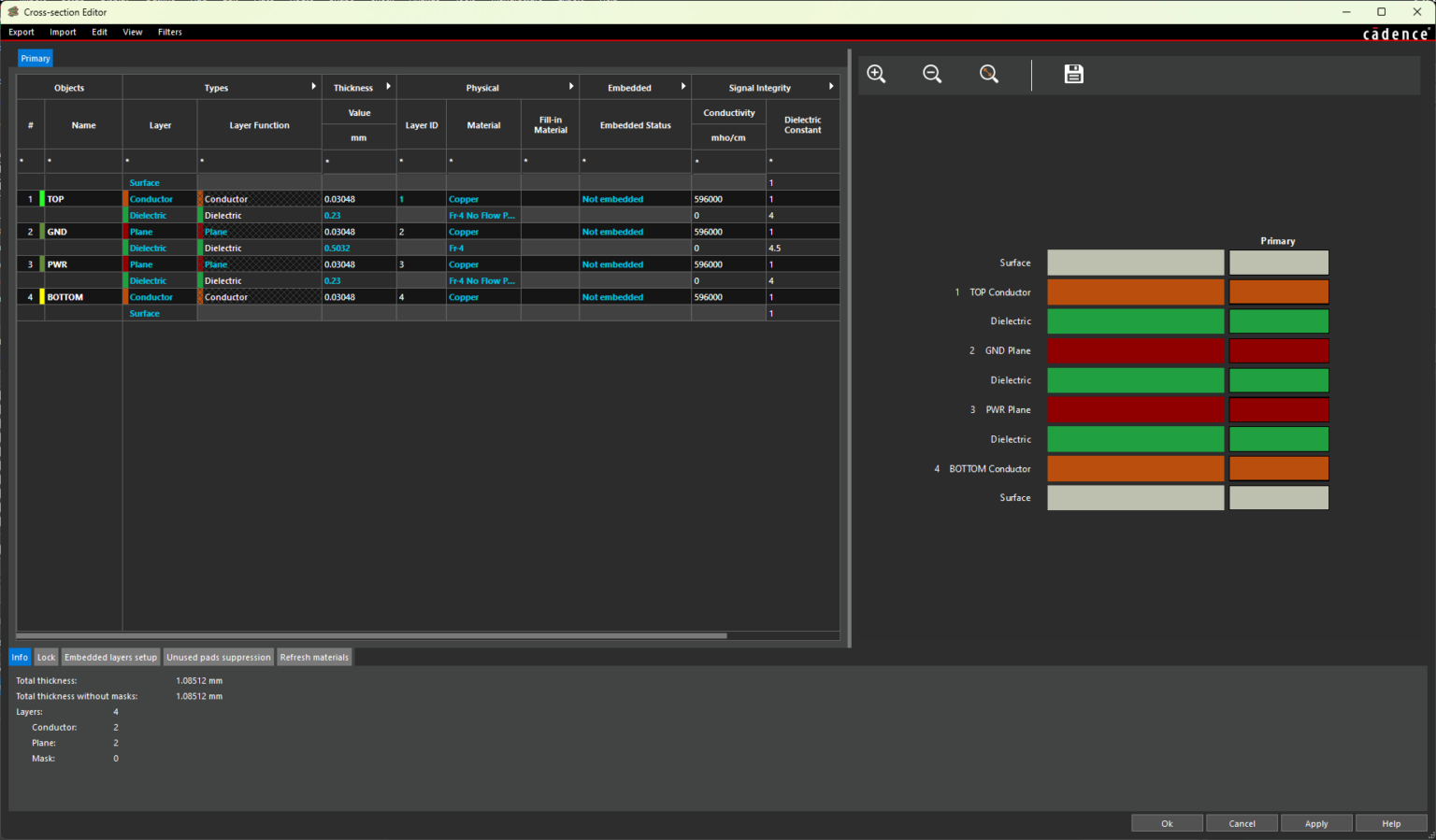Click the Not embedded status for TOP layer
The width and height of the screenshot is (1436, 840).
pos(612,199)
